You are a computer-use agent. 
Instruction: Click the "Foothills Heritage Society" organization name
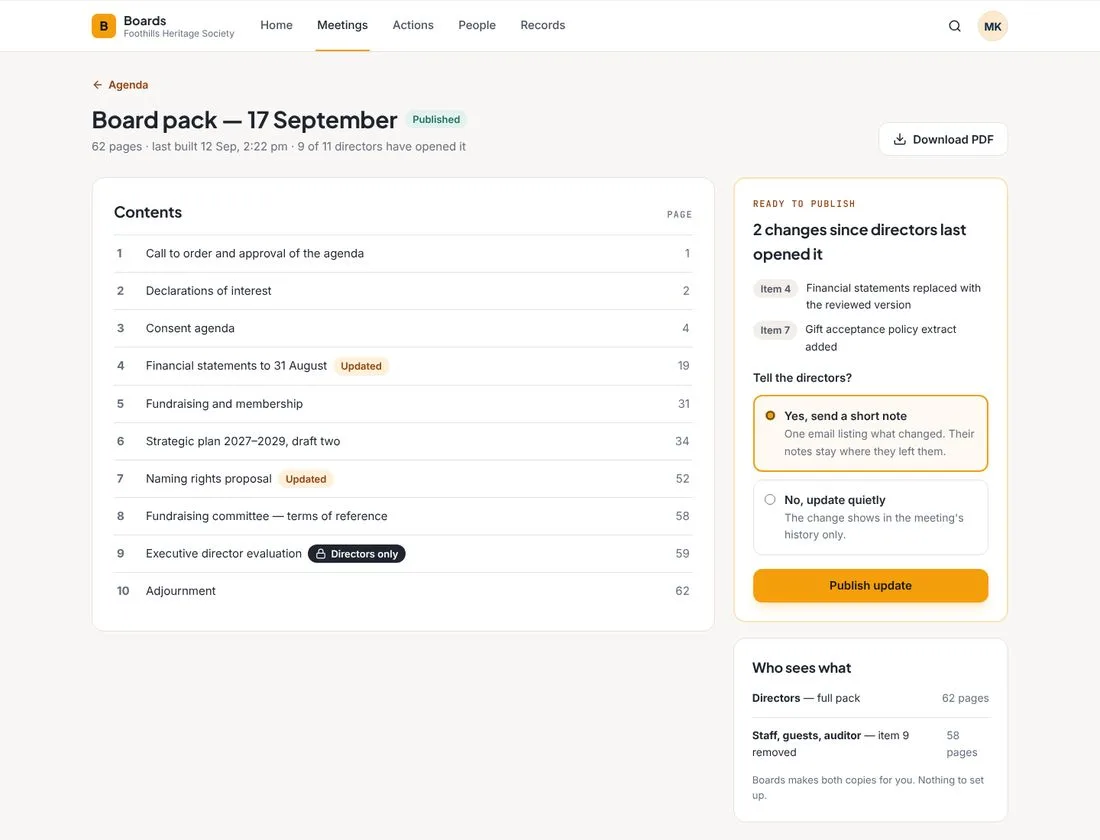[x=179, y=34]
